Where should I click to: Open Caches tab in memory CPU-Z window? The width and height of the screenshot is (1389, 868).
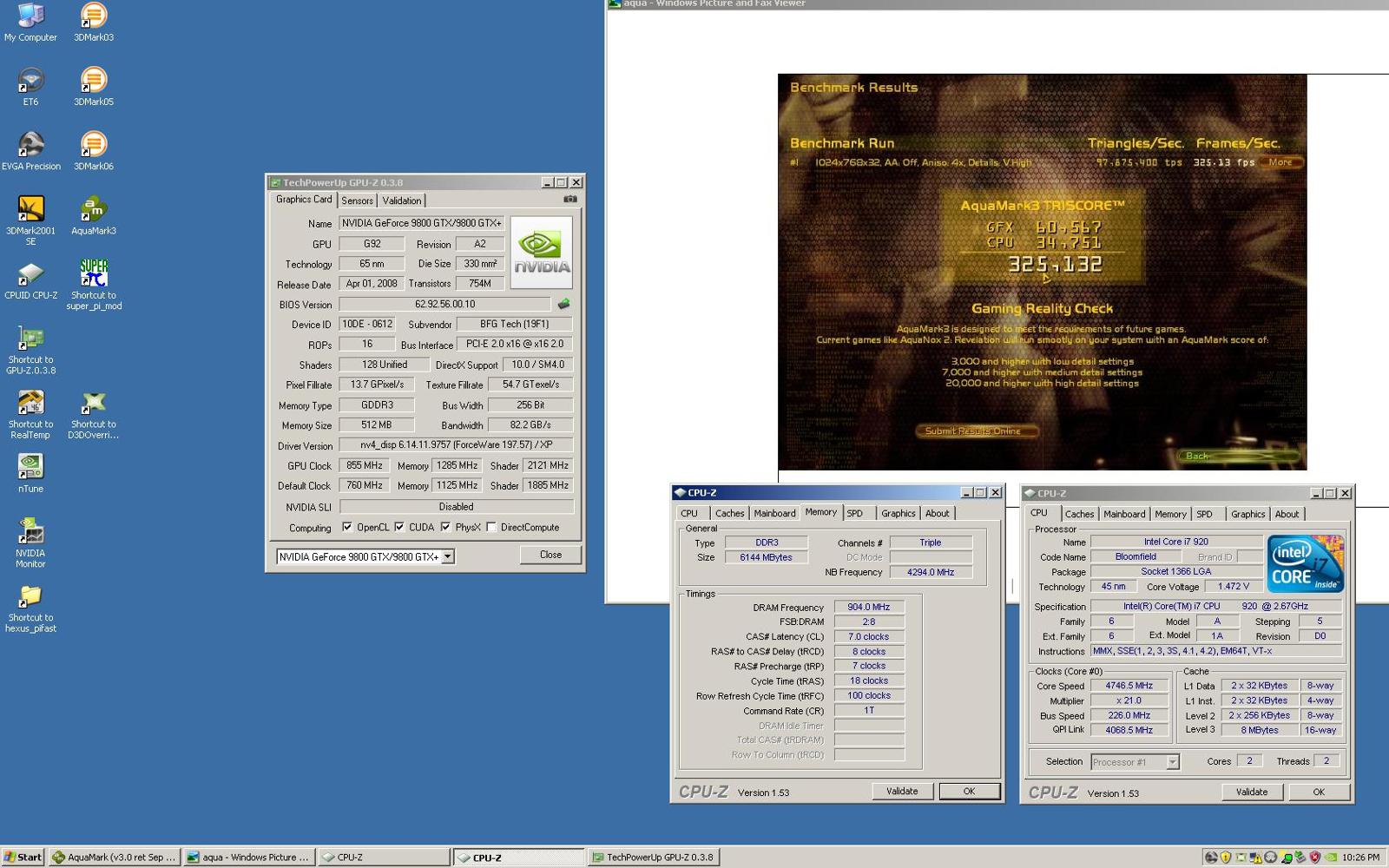[729, 513]
